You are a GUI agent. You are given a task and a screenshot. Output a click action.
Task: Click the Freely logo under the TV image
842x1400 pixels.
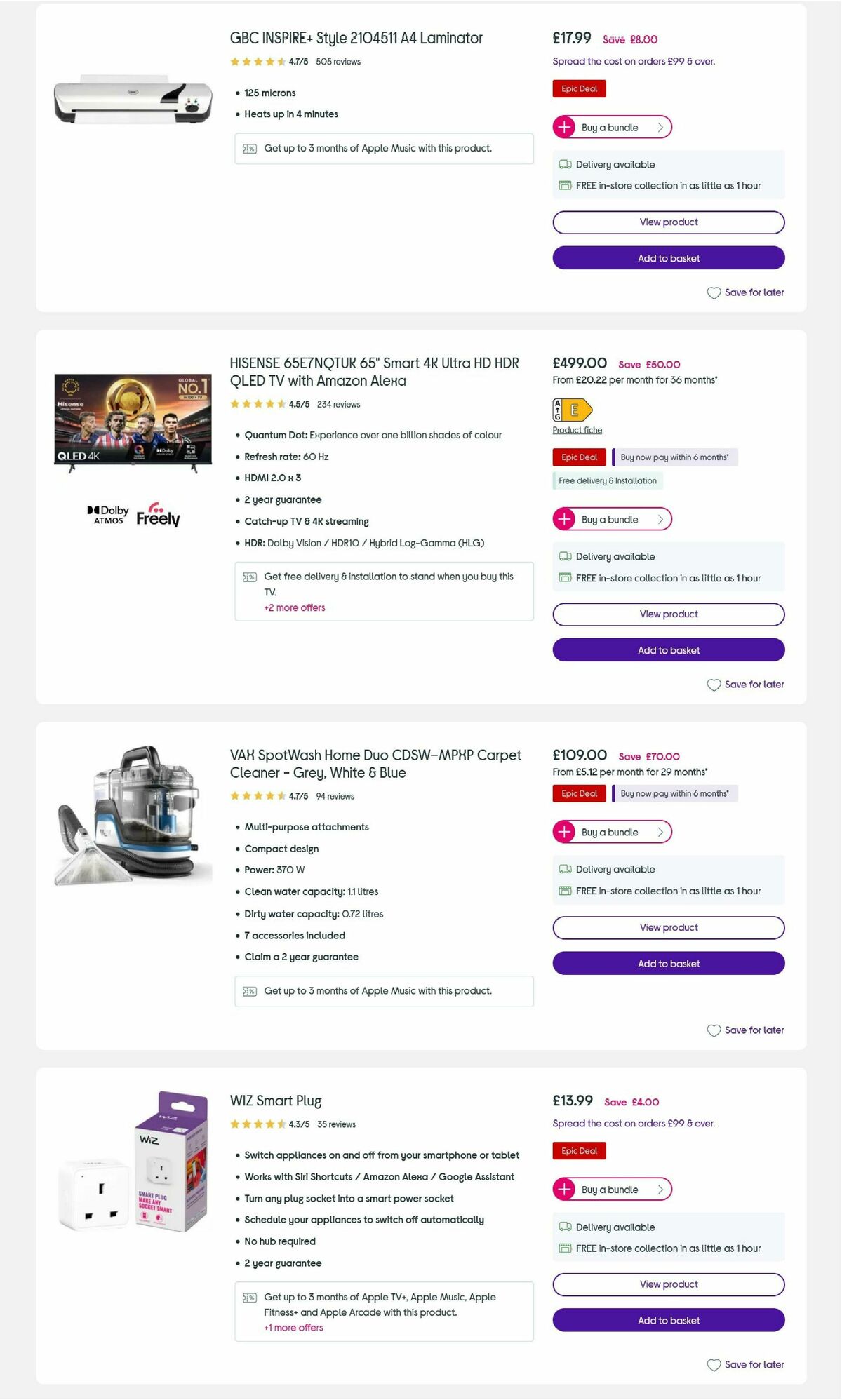pos(159,516)
